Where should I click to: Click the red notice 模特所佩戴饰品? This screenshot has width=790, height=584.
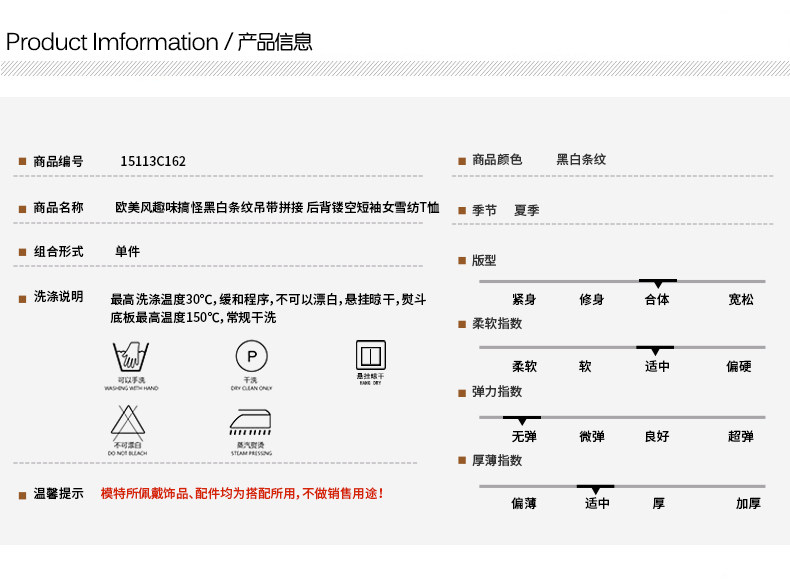click(x=242, y=493)
